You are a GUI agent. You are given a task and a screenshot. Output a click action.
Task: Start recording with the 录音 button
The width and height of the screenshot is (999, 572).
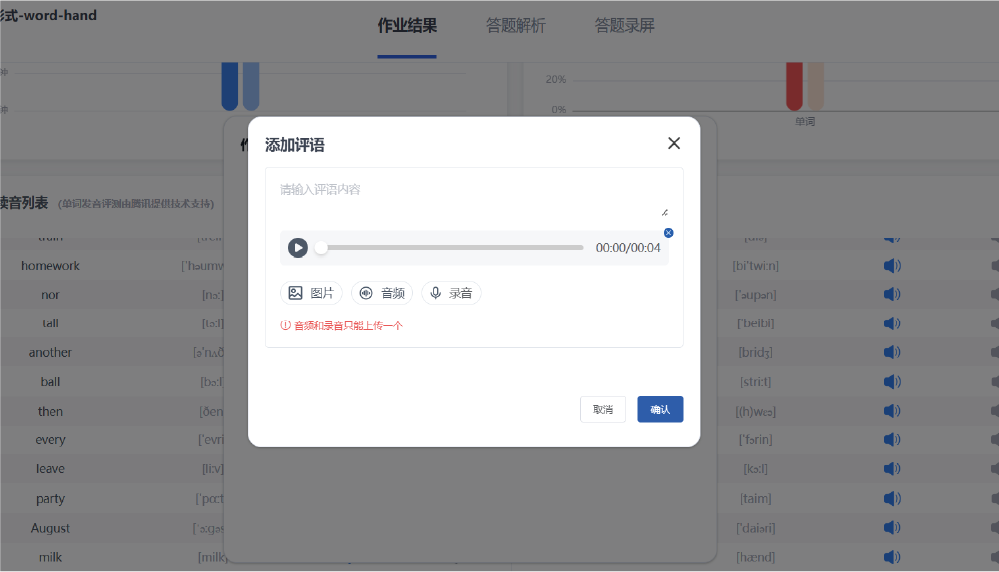(451, 293)
